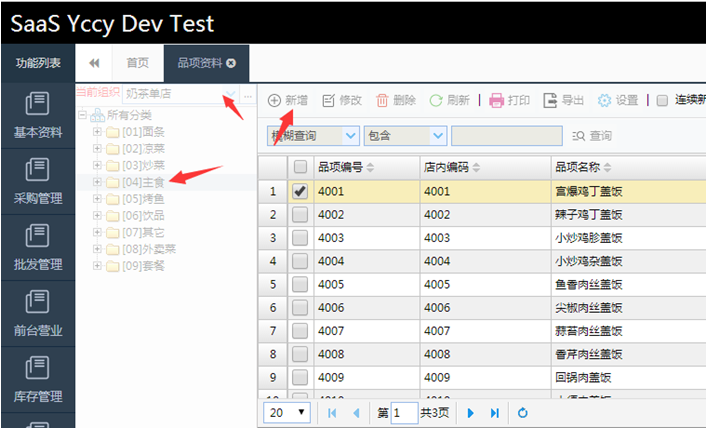Open the 当前组织 organization dropdown
Screen dimensions: 709x432
[x=231, y=94]
